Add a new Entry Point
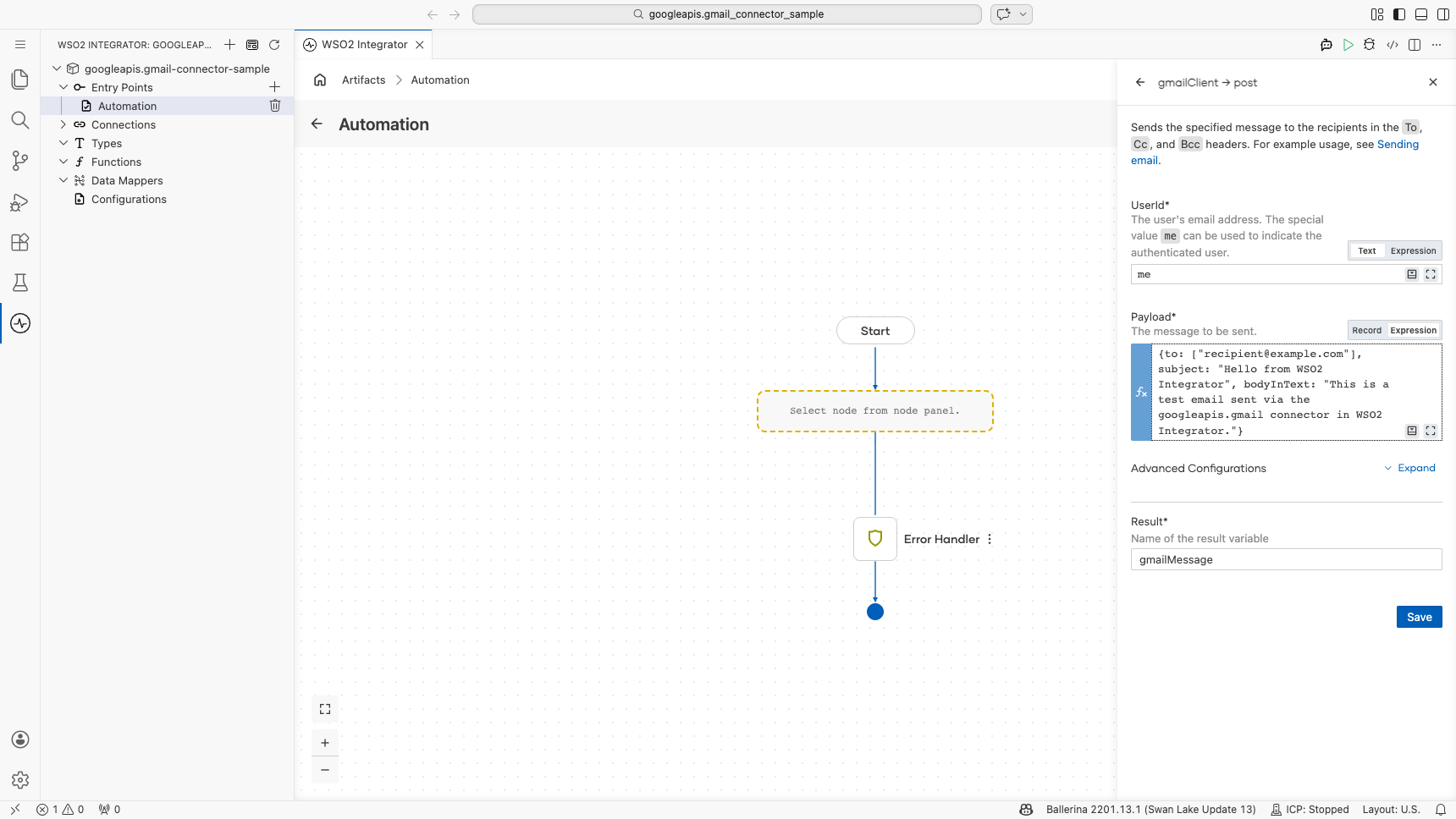Image resolution: width=1456 pixels, height=819 pixels. [274, 87]
